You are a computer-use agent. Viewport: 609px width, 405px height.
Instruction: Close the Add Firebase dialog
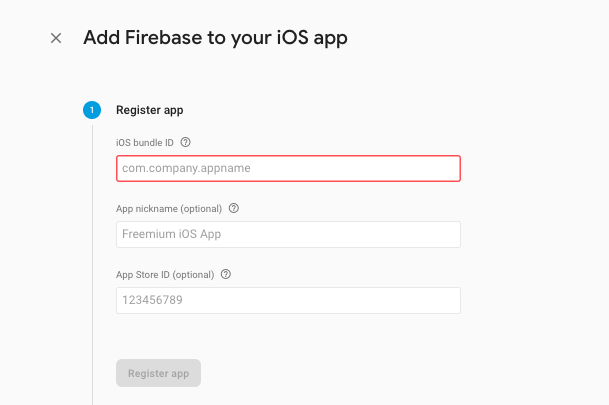tap(56, 38)
